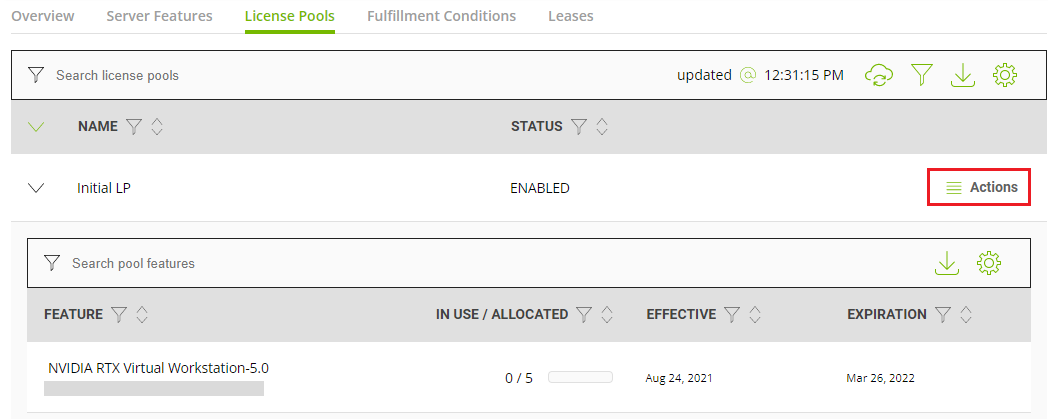
Task: Click the Search license pools field
Action: click(300, 75)
